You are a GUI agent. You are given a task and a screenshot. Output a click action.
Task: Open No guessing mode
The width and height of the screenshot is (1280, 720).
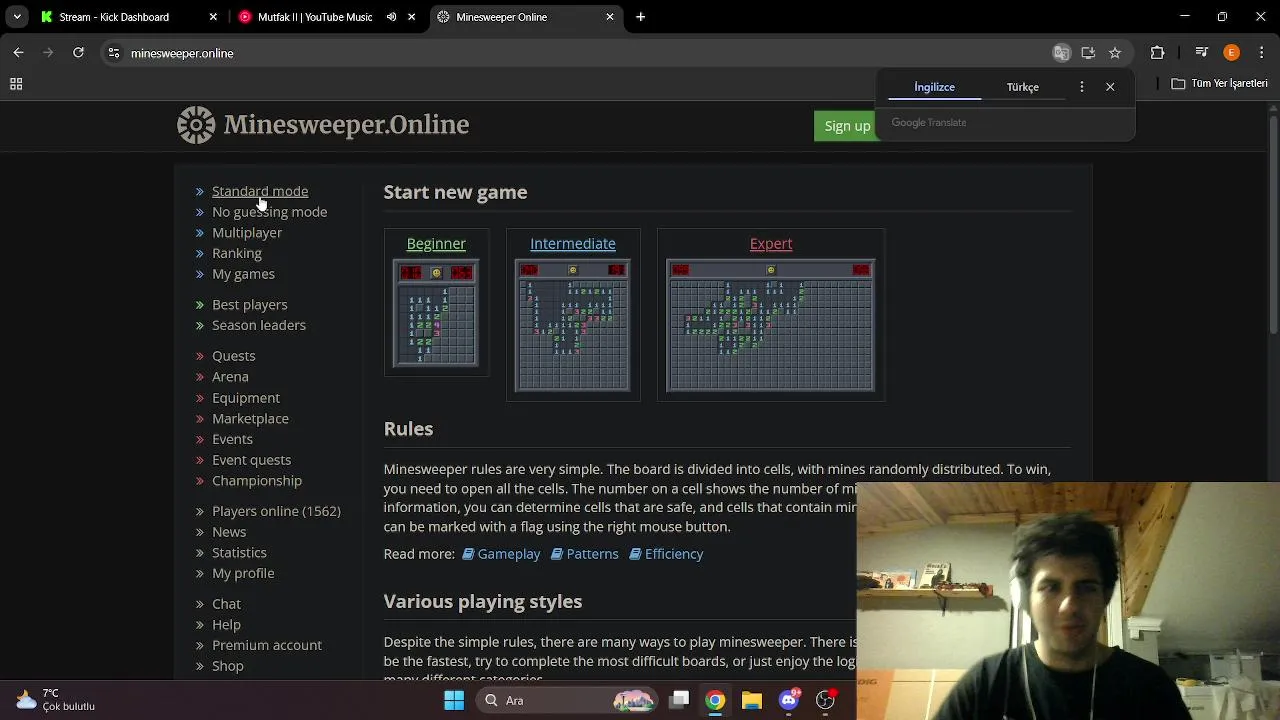pos(269,212)
